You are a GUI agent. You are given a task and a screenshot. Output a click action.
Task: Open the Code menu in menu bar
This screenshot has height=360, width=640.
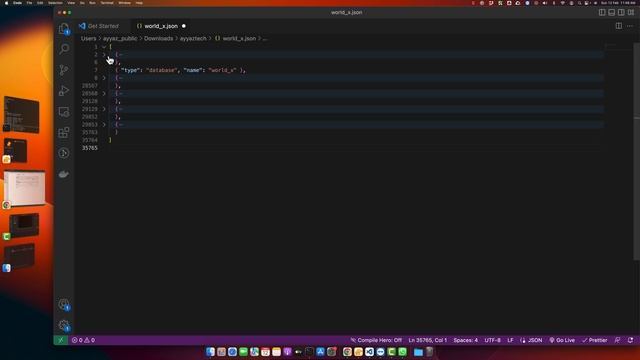[x=17, y=2]
